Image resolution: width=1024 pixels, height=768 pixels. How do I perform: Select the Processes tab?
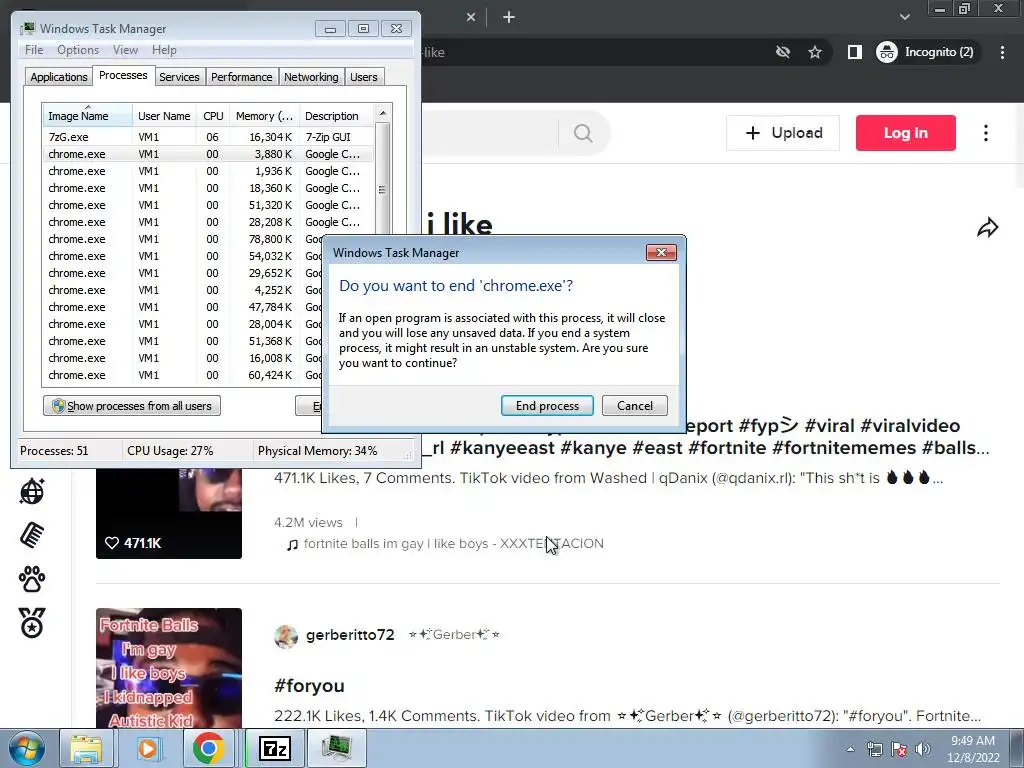point(123,75)
